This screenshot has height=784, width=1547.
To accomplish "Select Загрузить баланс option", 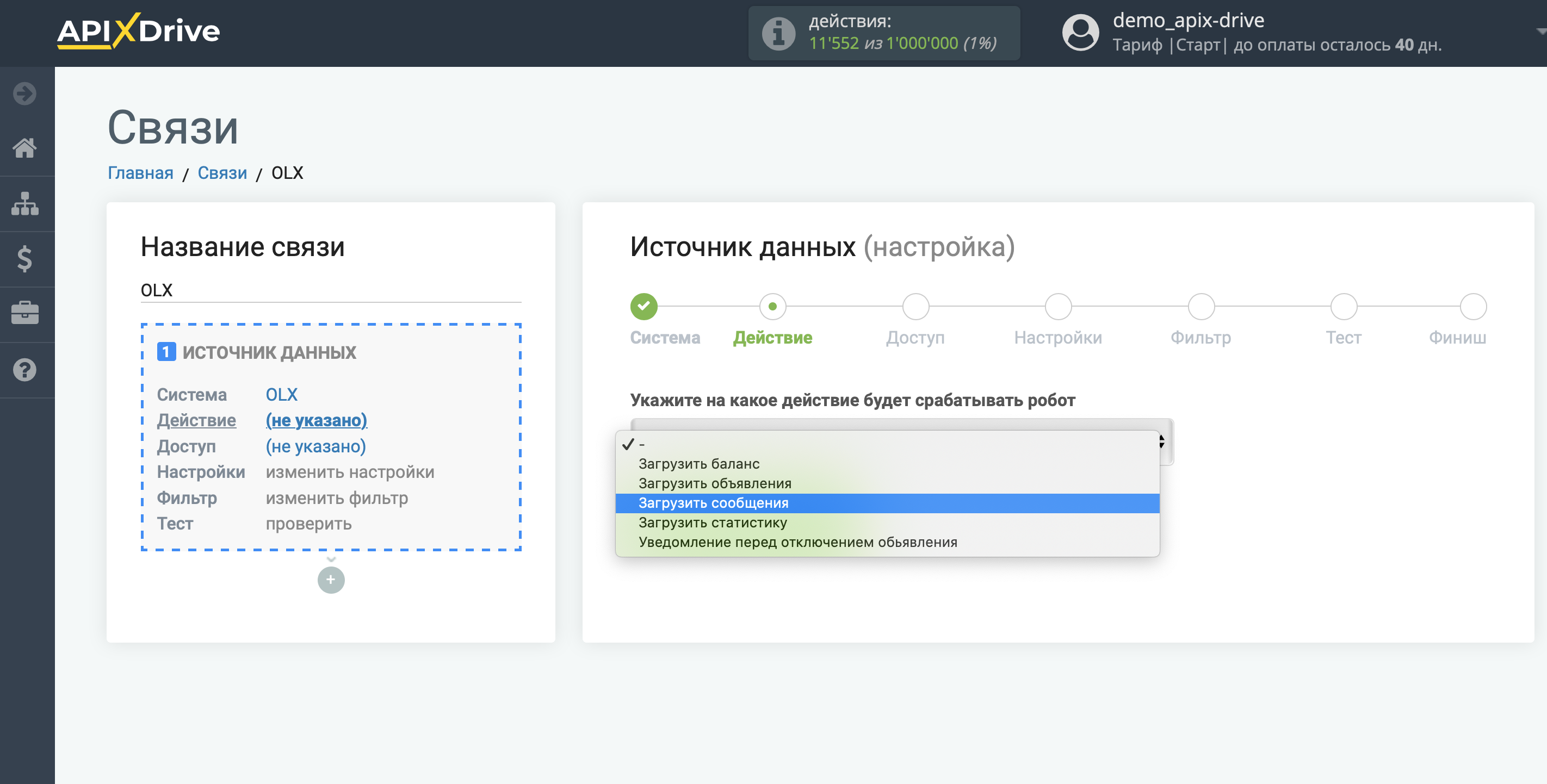I will click(887, 464).
